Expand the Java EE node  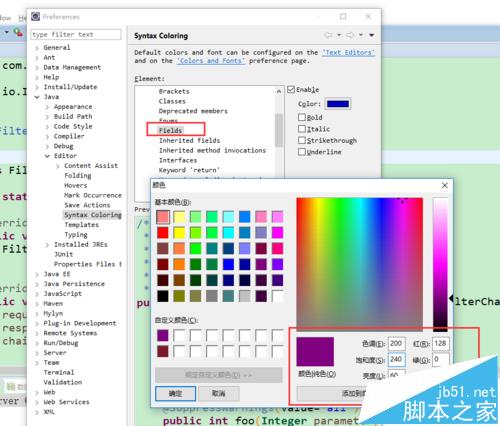[x=37, y=274]
